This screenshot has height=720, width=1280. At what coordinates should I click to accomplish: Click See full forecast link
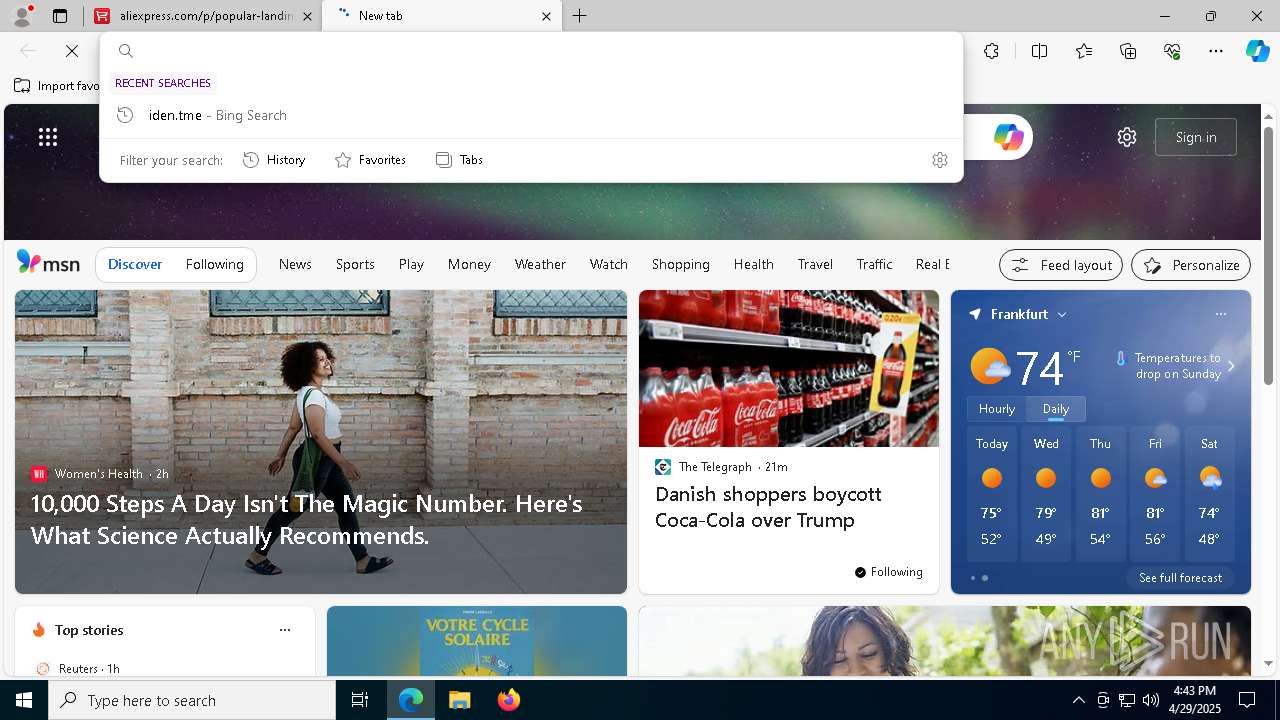1180,578
